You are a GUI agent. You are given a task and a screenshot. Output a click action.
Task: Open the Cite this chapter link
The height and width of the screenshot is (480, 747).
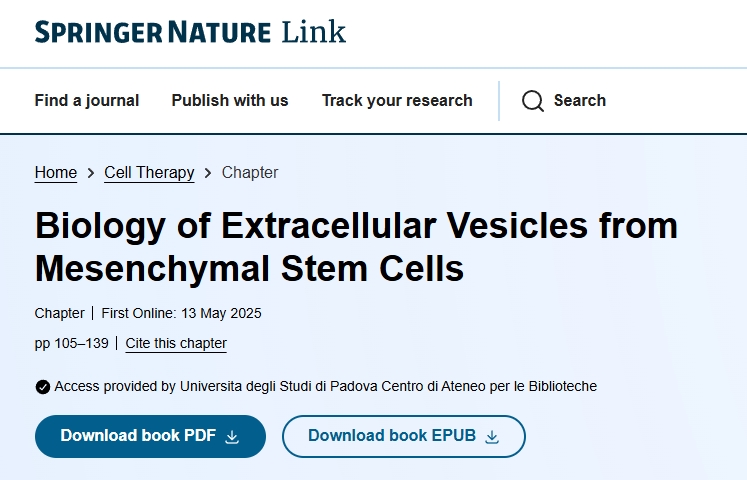(x=176, y=344)
